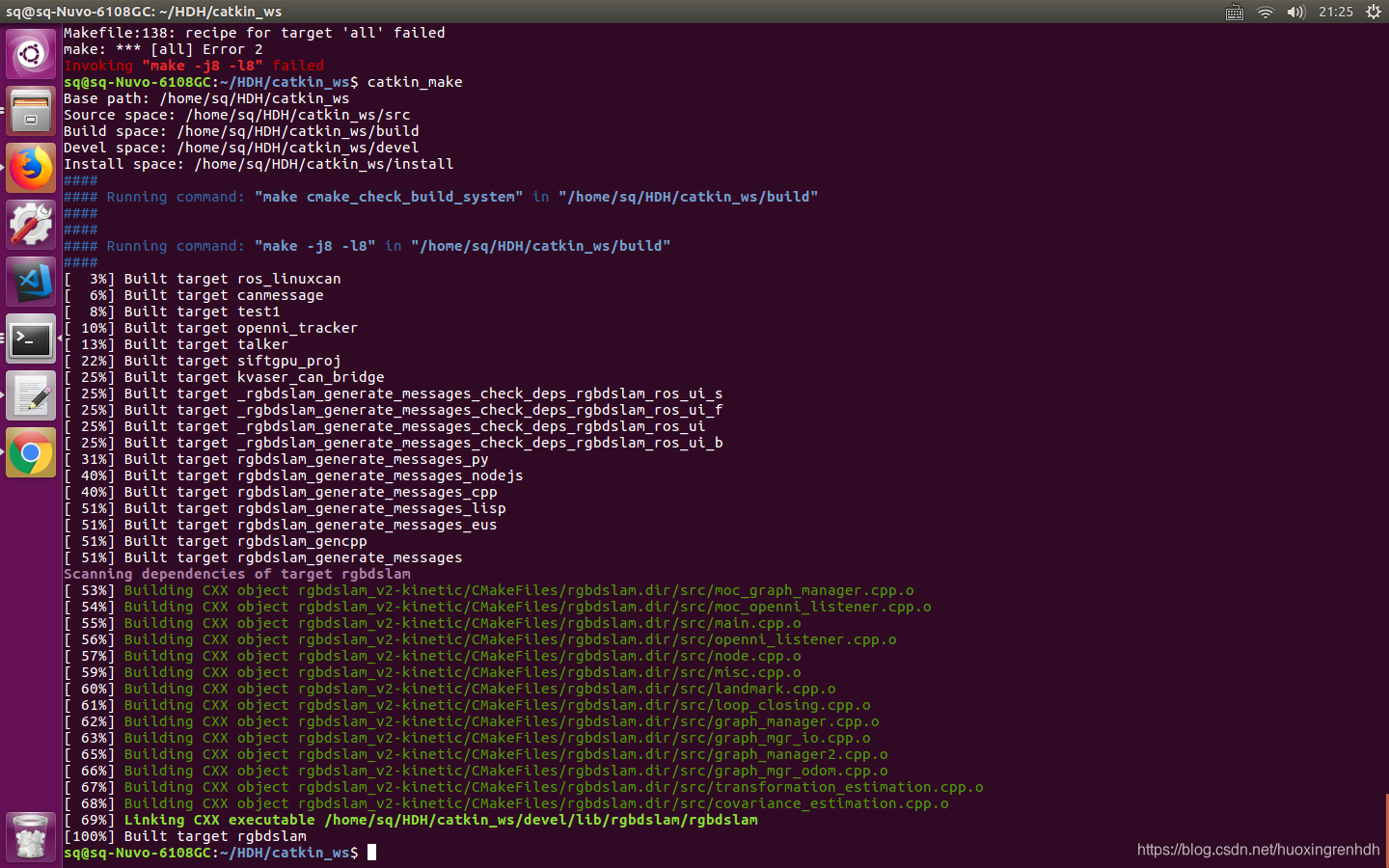Click the terminal cursor at final prompt
Image resolution: width=1389 pixels, height=868 pixels.
click(x=371, y=853)
